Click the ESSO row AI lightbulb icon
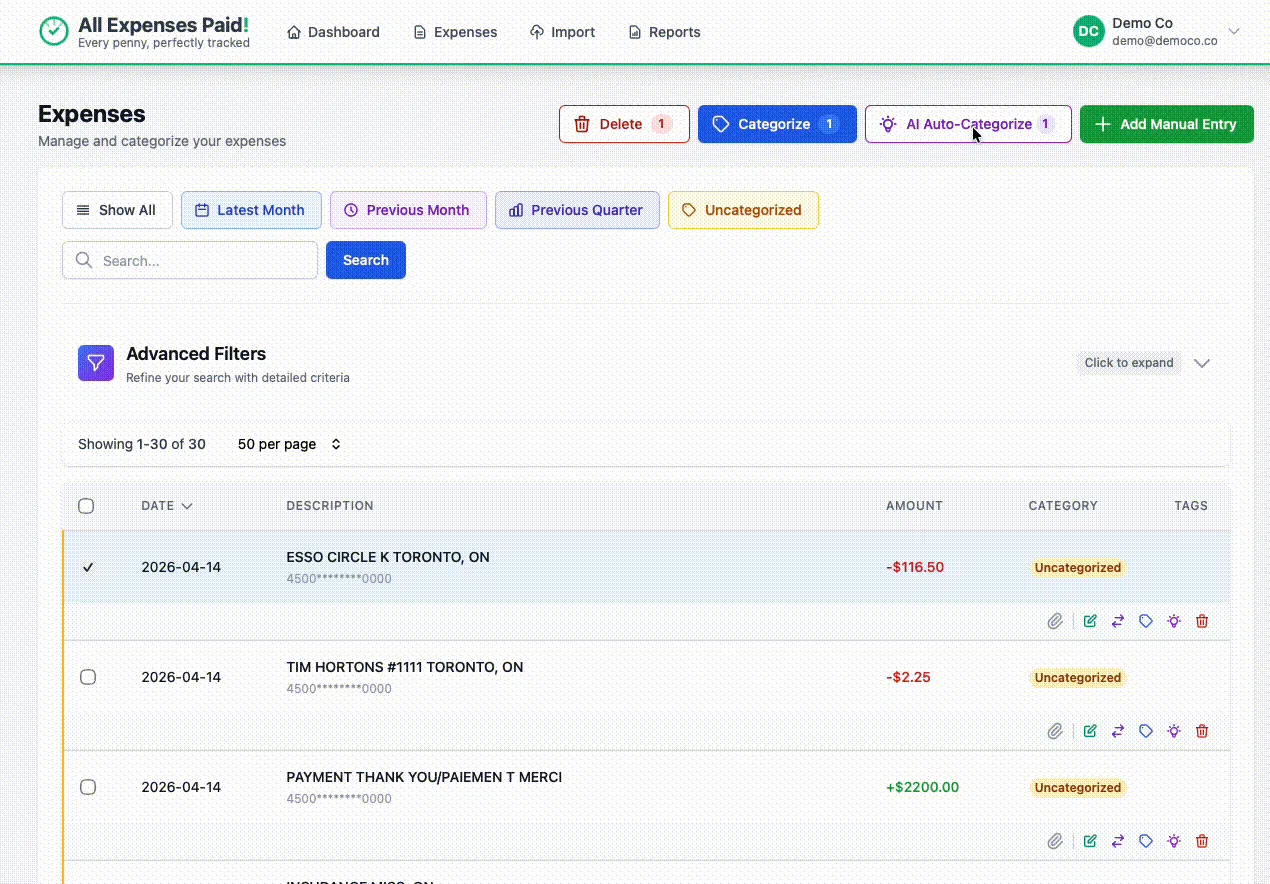Viewport: 1270px width, 884px height. point(1174,621)
